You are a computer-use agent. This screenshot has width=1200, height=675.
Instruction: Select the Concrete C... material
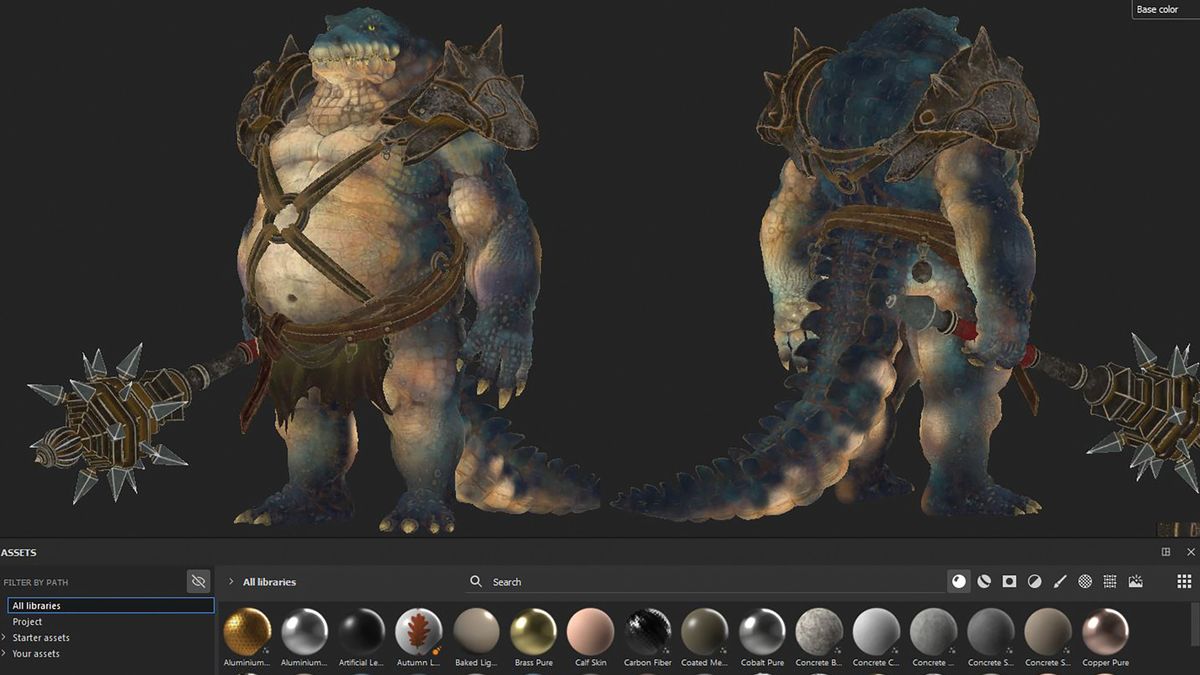tap(877, 637)
